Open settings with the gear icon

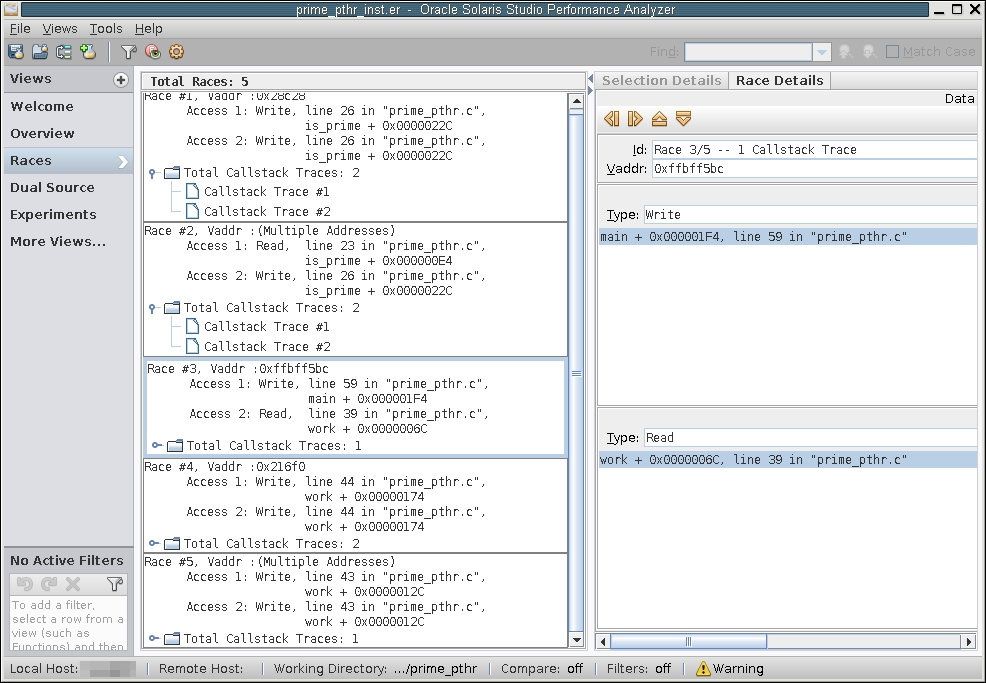(x=177, y=52)
